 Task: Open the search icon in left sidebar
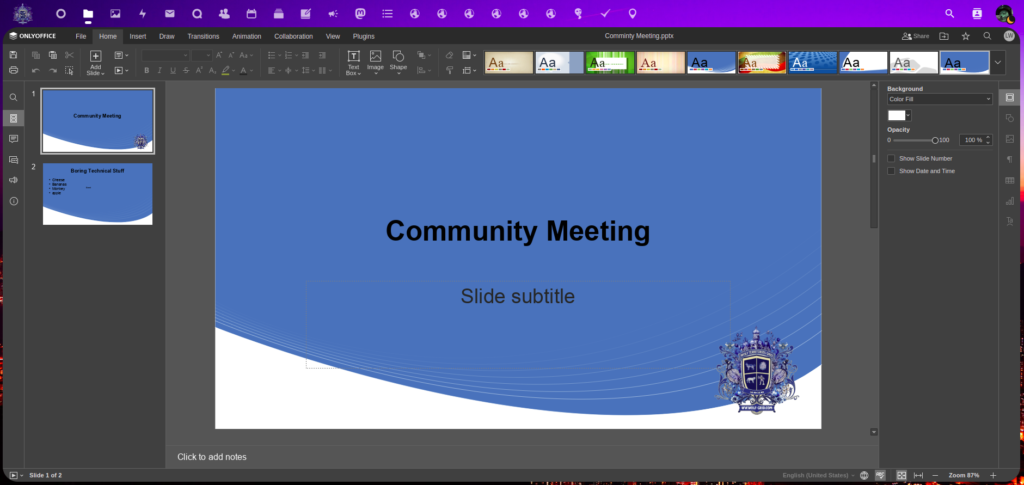tap(14, 98)
